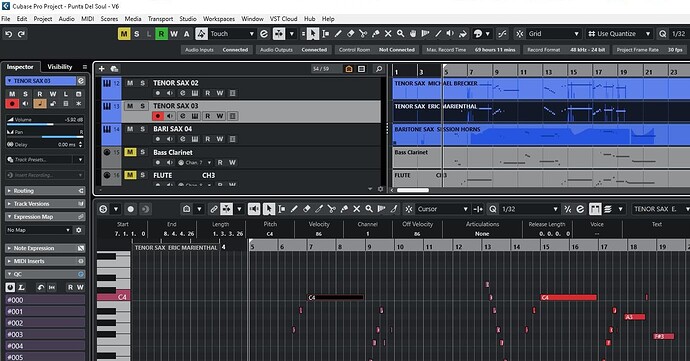Select the Mute X tool in Key Editor toolbar
The height and width of the screenshot is (361, 690).
tap(357, 209)
